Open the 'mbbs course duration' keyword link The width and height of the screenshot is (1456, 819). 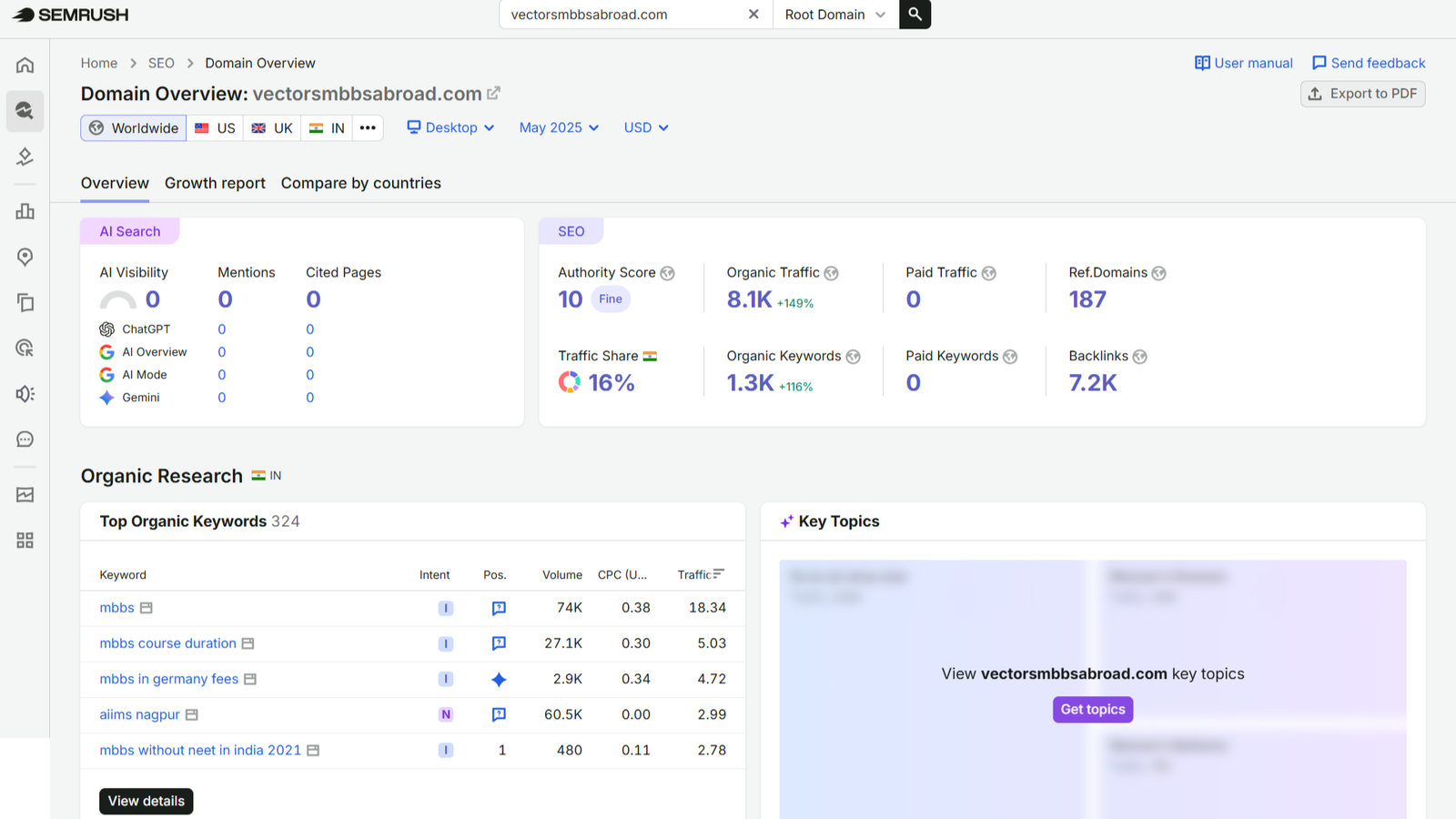[167, 643]
